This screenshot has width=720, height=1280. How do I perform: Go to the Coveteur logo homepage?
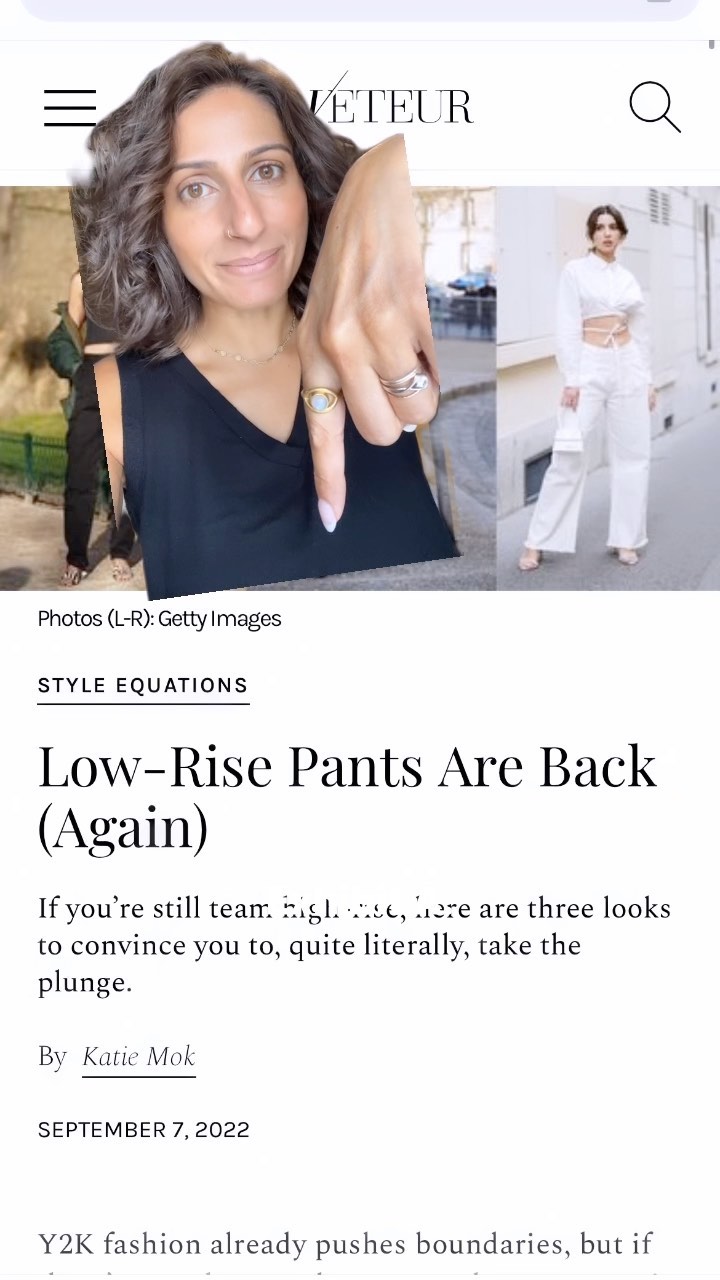(x=392, y=105)
